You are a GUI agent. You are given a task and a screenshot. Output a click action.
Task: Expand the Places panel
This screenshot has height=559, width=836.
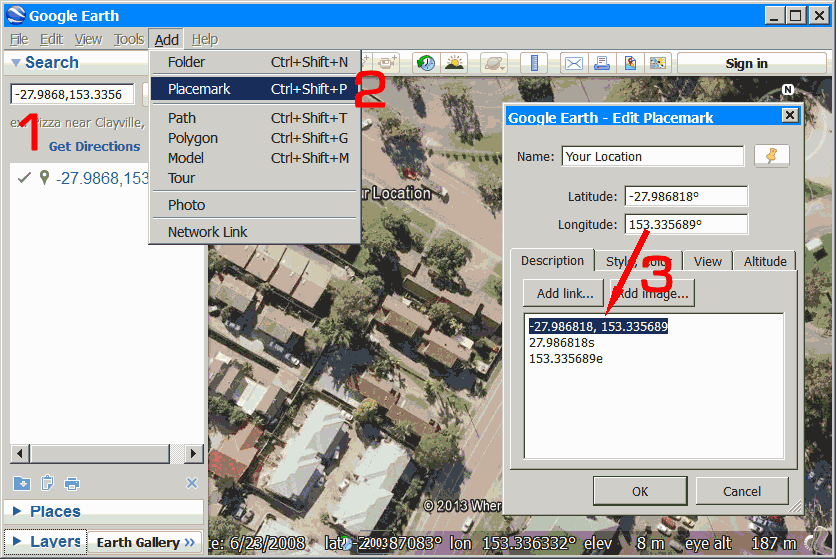coord(17,511)
